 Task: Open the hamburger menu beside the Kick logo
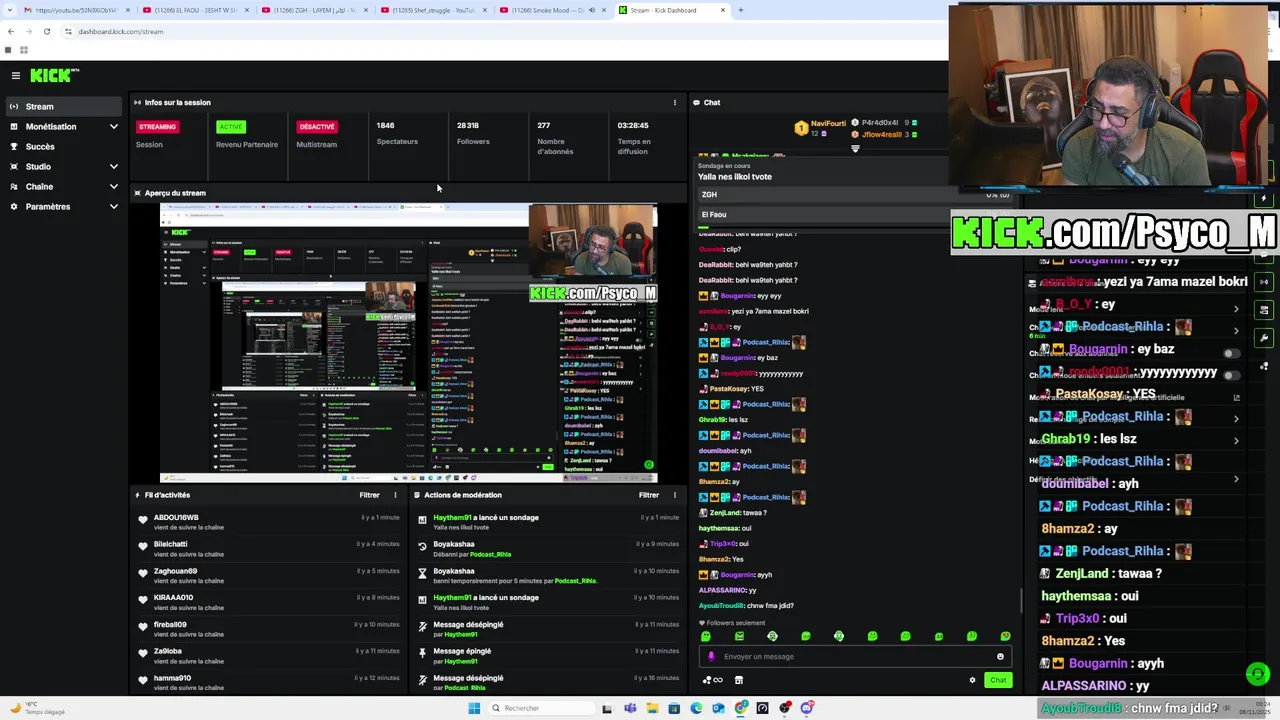pyautogui.click(x=16, y=75)
